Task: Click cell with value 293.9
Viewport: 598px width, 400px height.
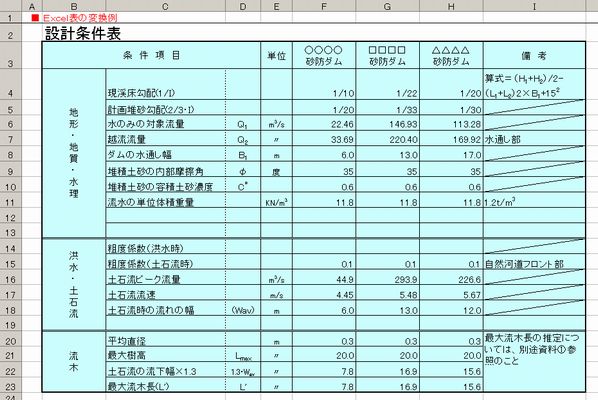Action: (x=387, y=278)
